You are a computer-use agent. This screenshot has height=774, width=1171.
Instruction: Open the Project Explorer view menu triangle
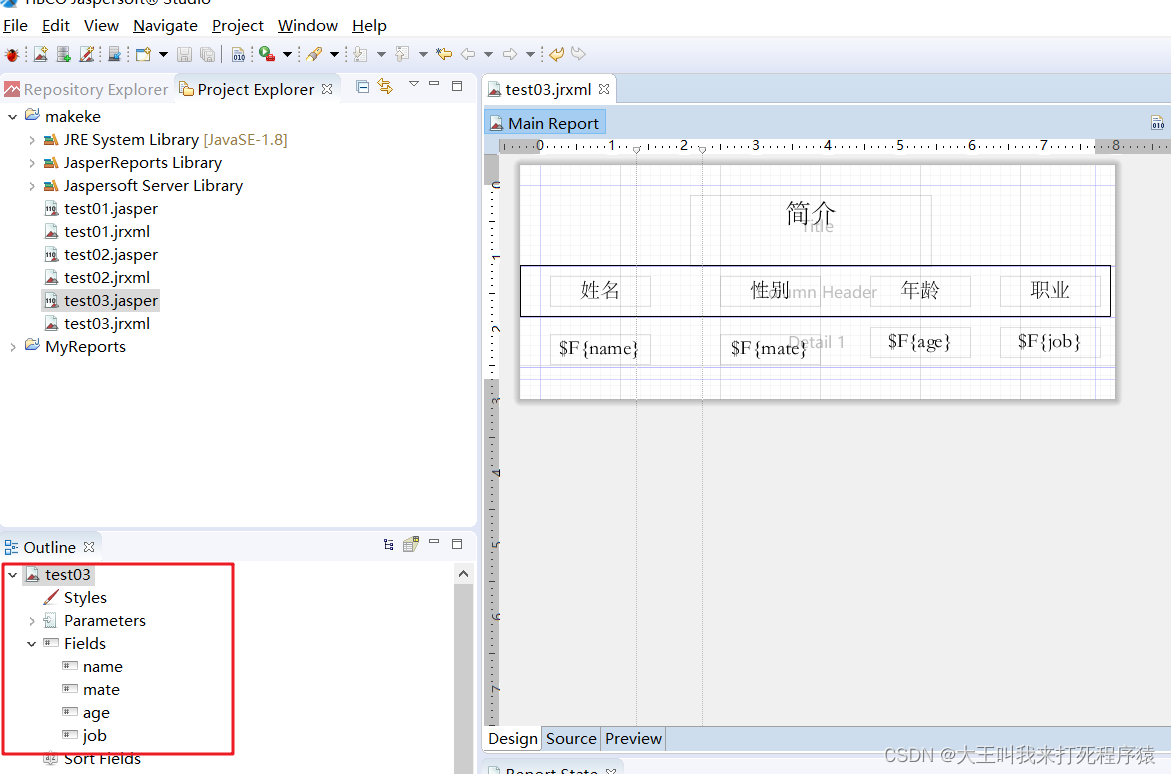click(414, 84)
